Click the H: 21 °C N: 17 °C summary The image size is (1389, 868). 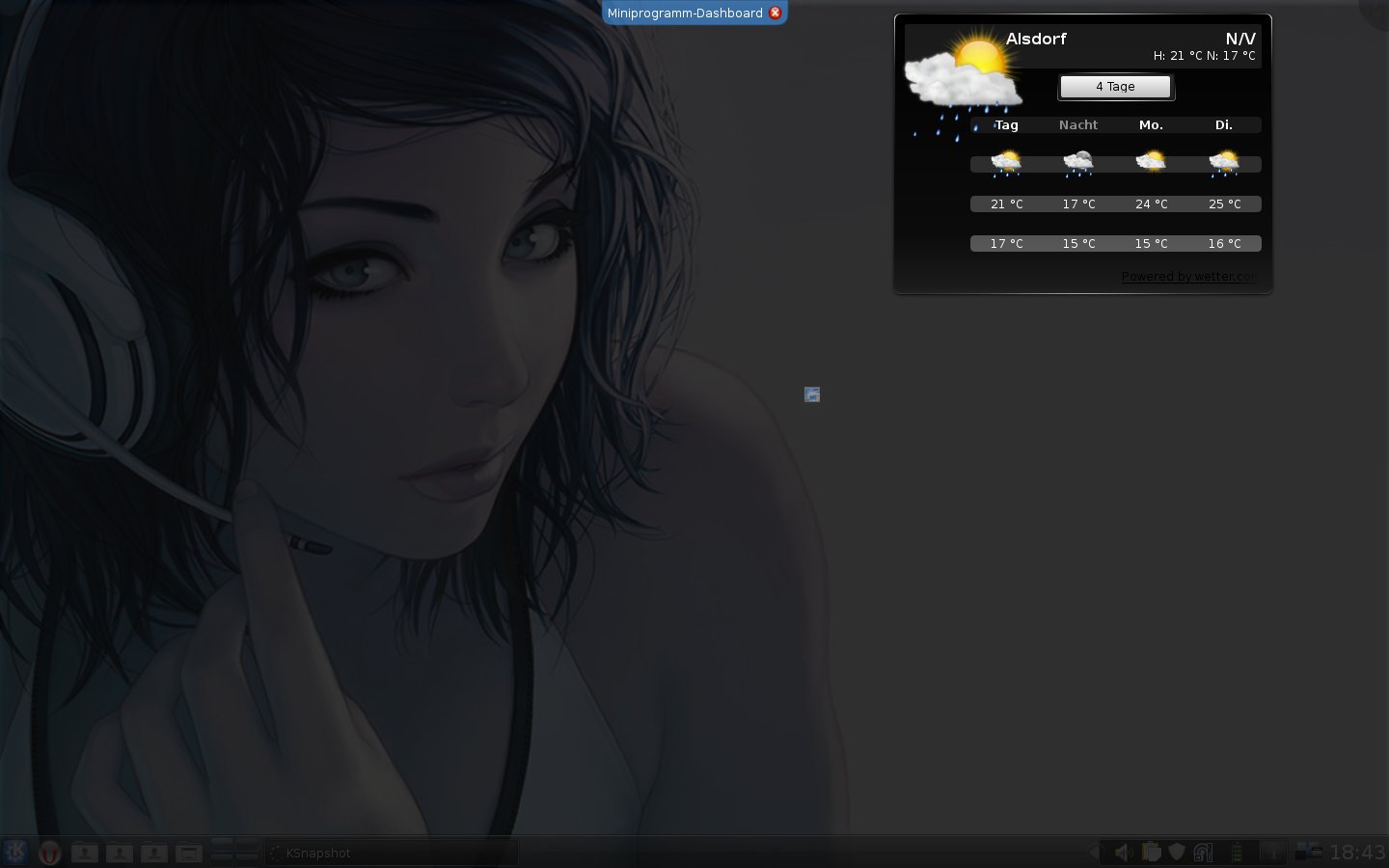point(1204,56)
